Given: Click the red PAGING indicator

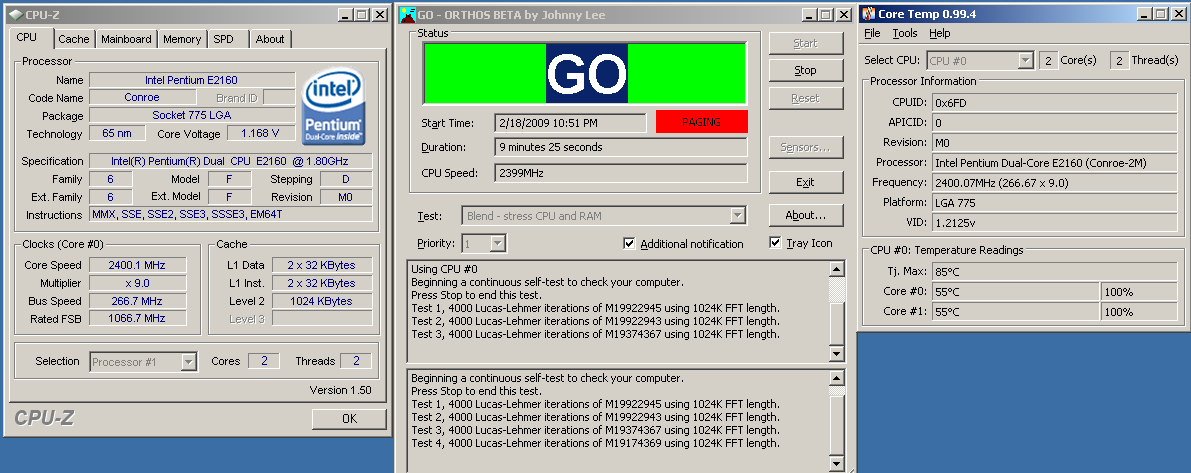Looking at the screenshot, I should point(701,121).
